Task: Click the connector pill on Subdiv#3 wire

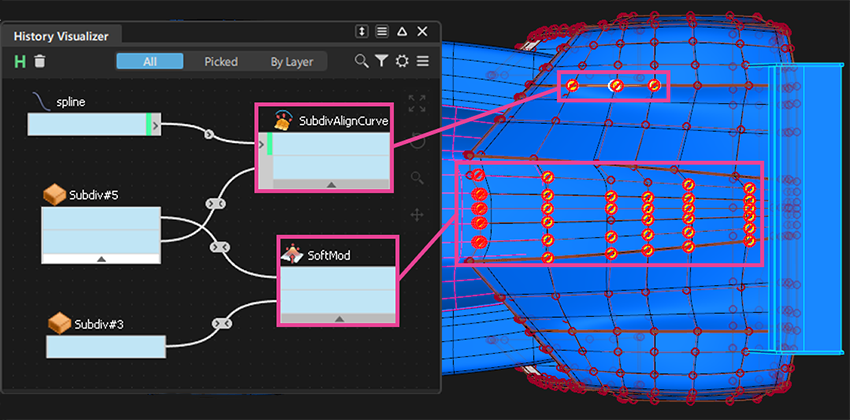Action: pyautogui.click(x=221, y=324)
